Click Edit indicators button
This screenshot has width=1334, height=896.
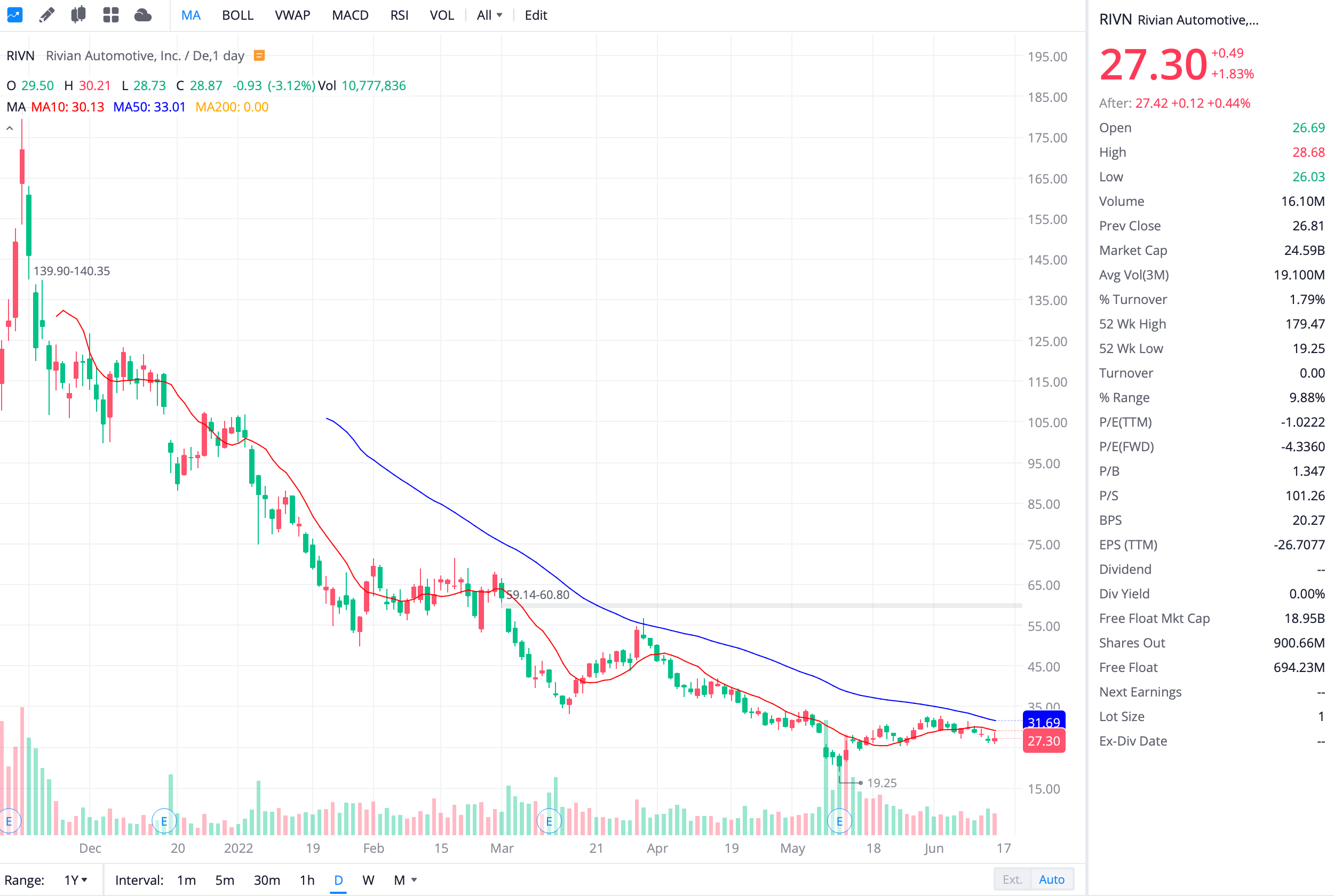tap(536, 15)
